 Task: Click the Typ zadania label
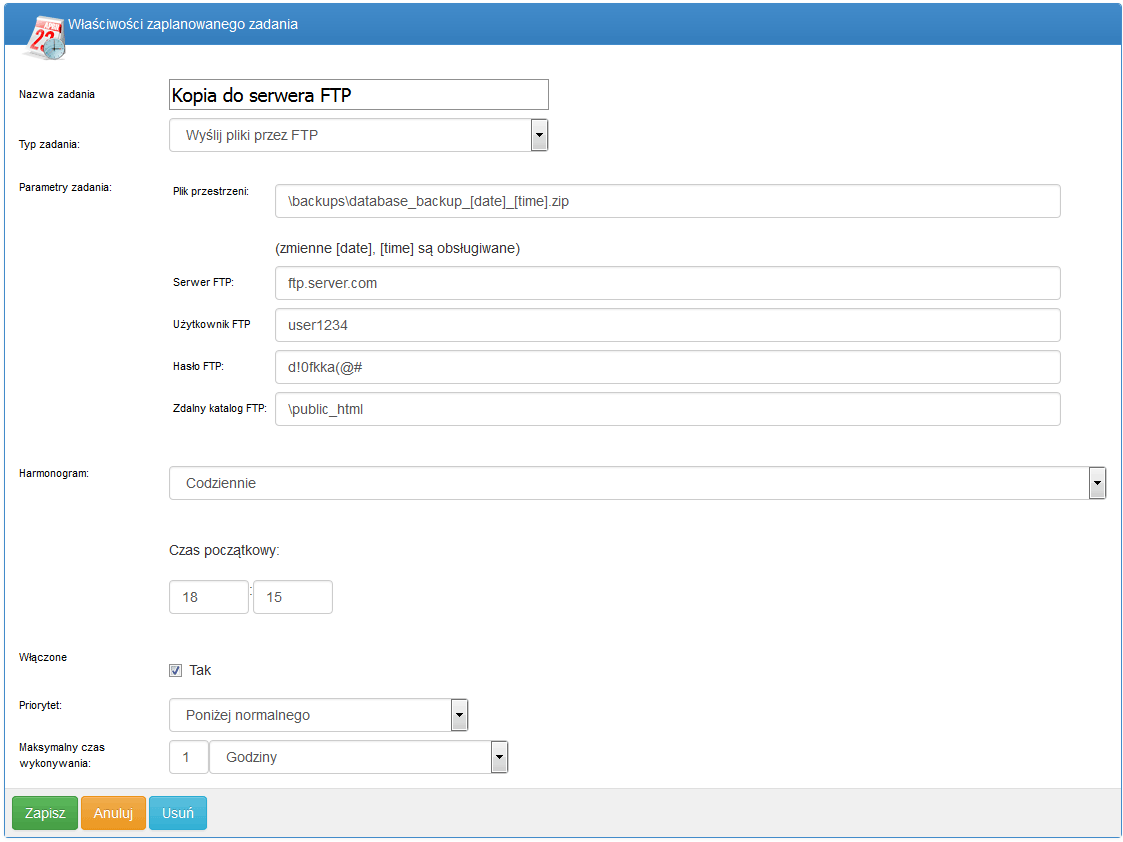tap(49, 145)
